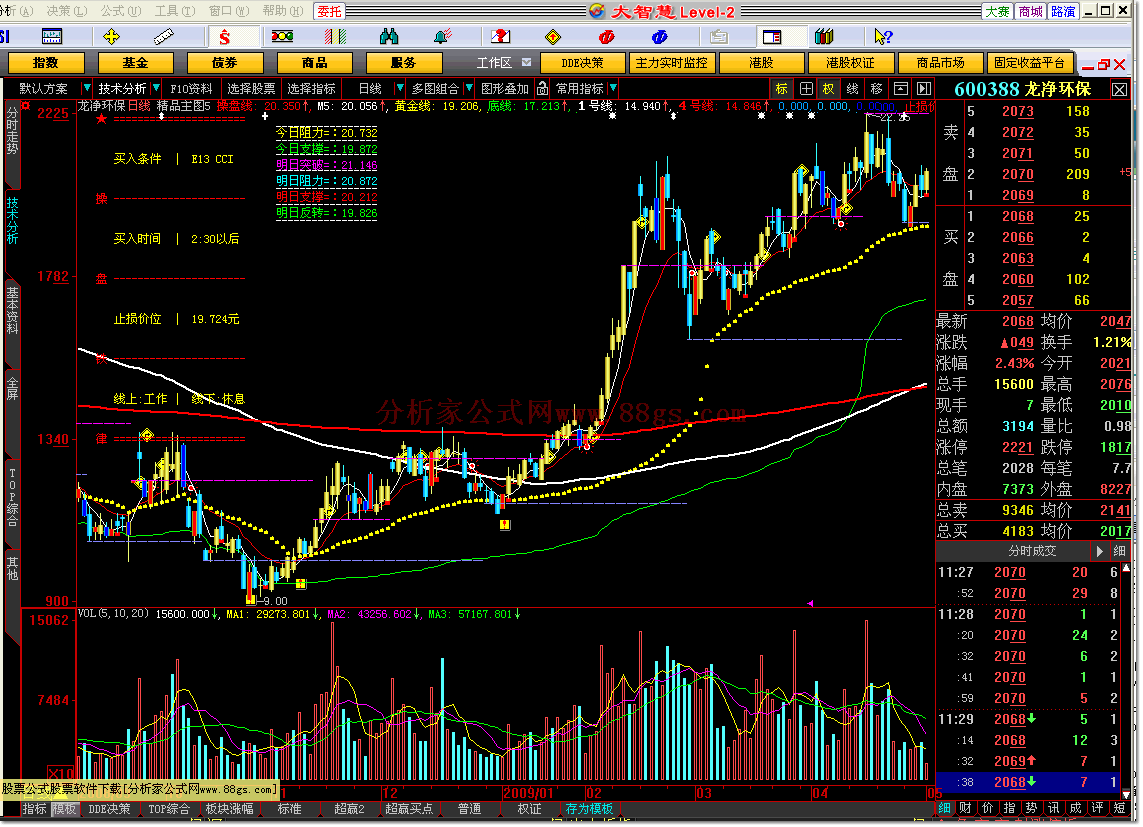
Task: Toggle the 线 line drawing button
Action: point(852,89)
